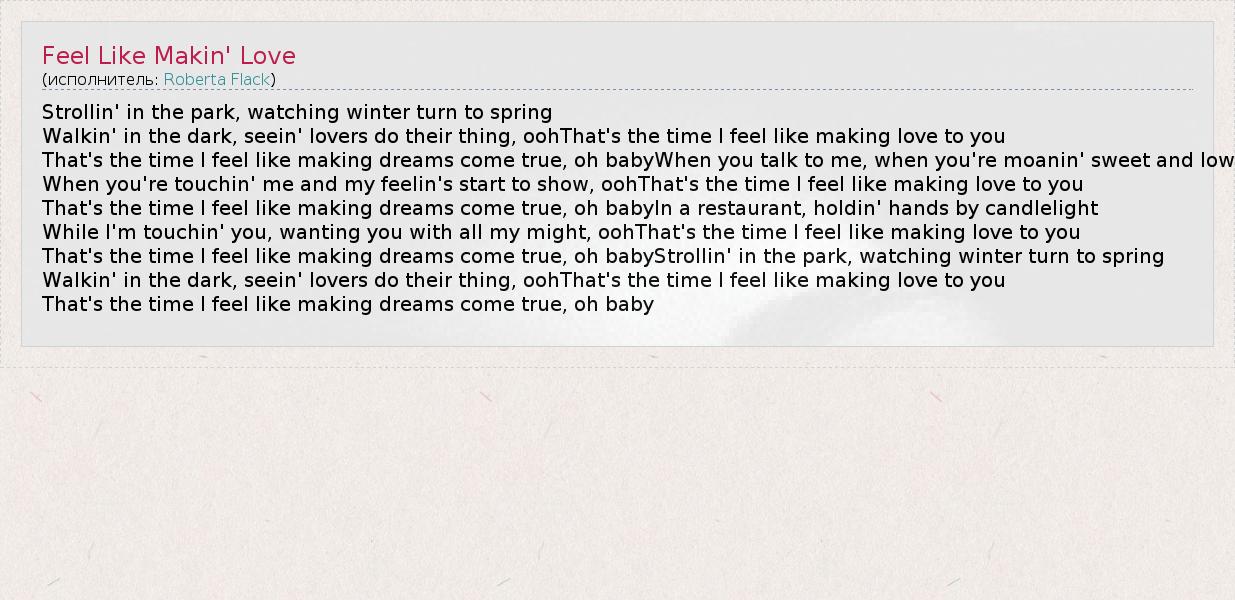Click the phrase babyStrollin' in the park

[728, 256]
